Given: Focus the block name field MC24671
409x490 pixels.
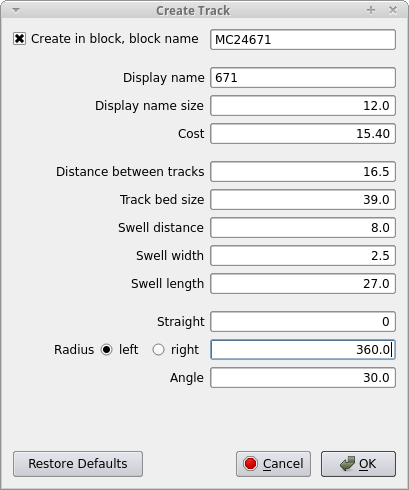Looking at the screenshot, I should (303, 40).
